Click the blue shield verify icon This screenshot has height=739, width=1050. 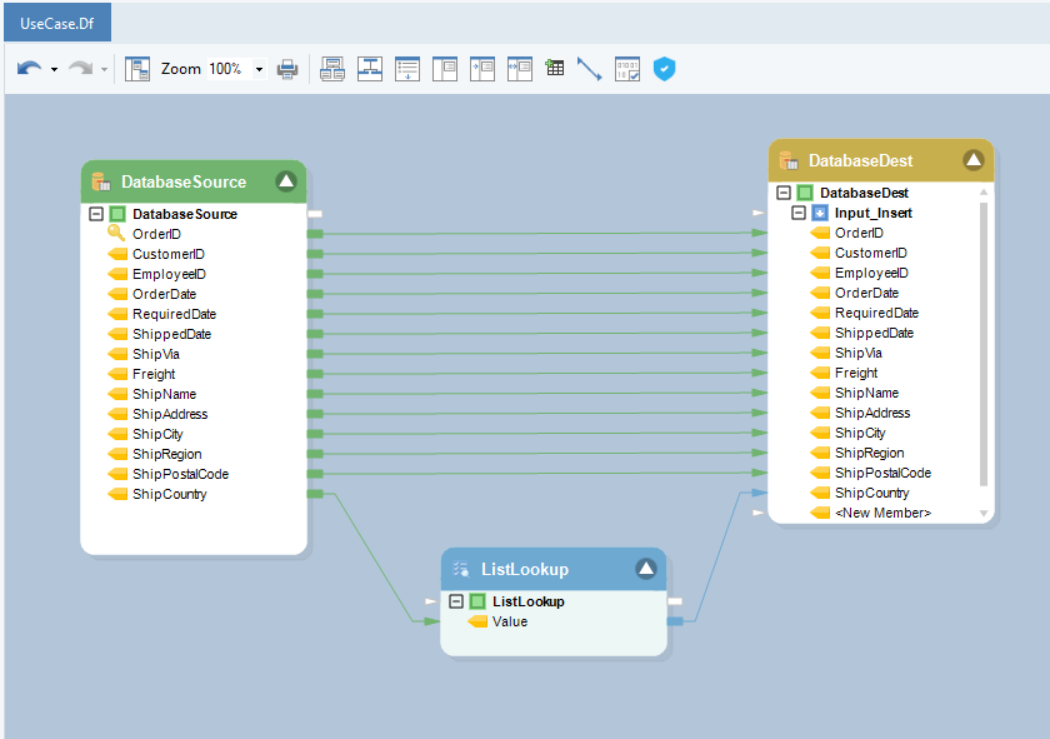coord(664,69)
